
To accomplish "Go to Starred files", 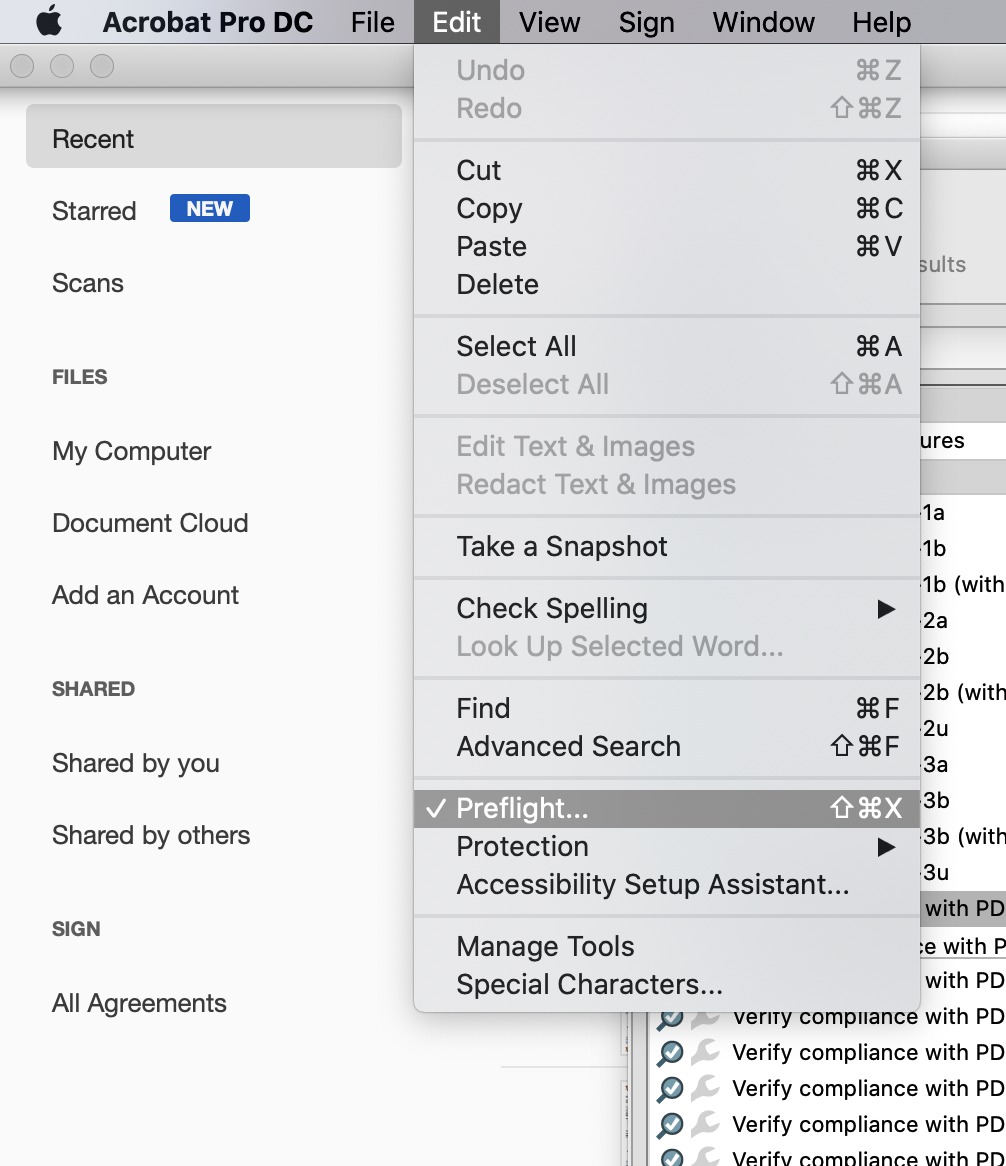I will tap(94, 210).
